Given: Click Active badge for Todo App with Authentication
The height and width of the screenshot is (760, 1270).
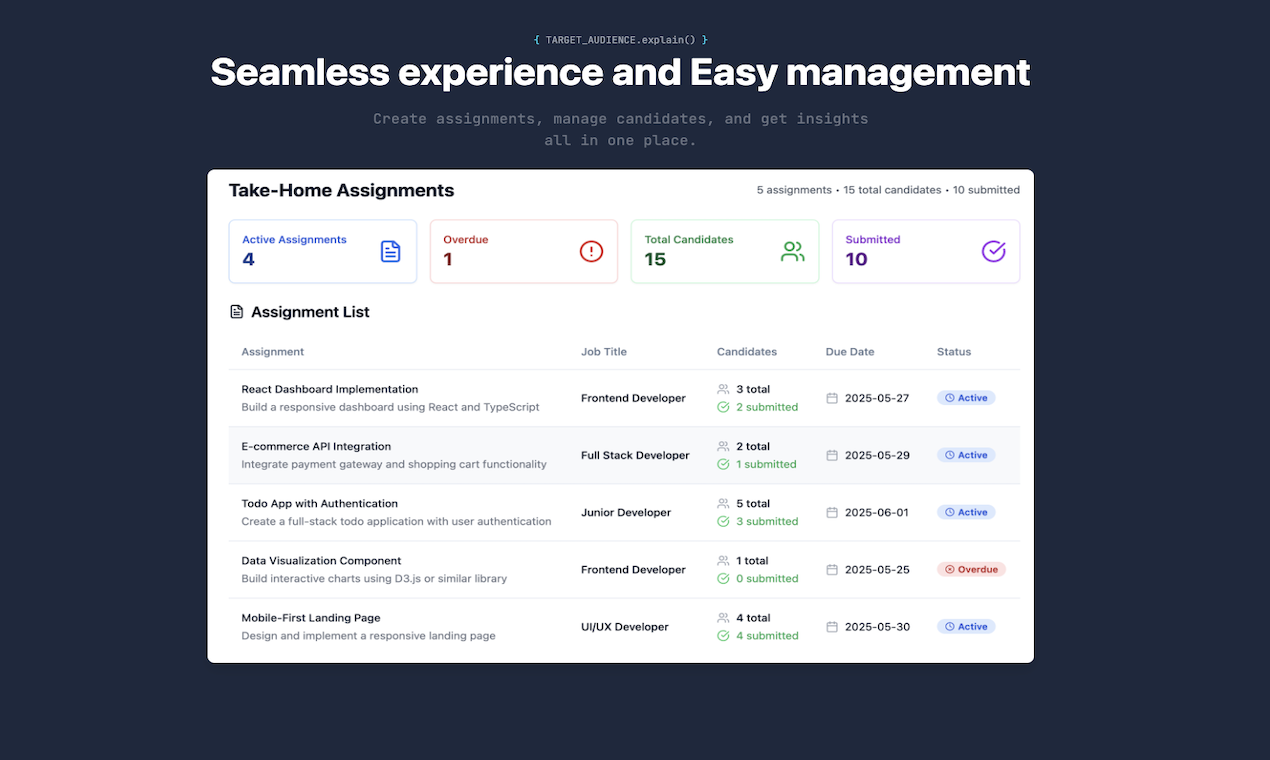Looking at the screenshot, I should tap(966, 512).
